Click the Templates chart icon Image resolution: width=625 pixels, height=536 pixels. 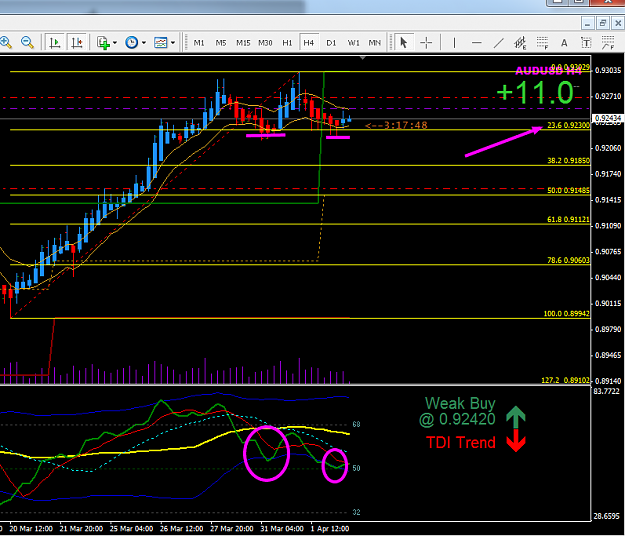point(161,43)
